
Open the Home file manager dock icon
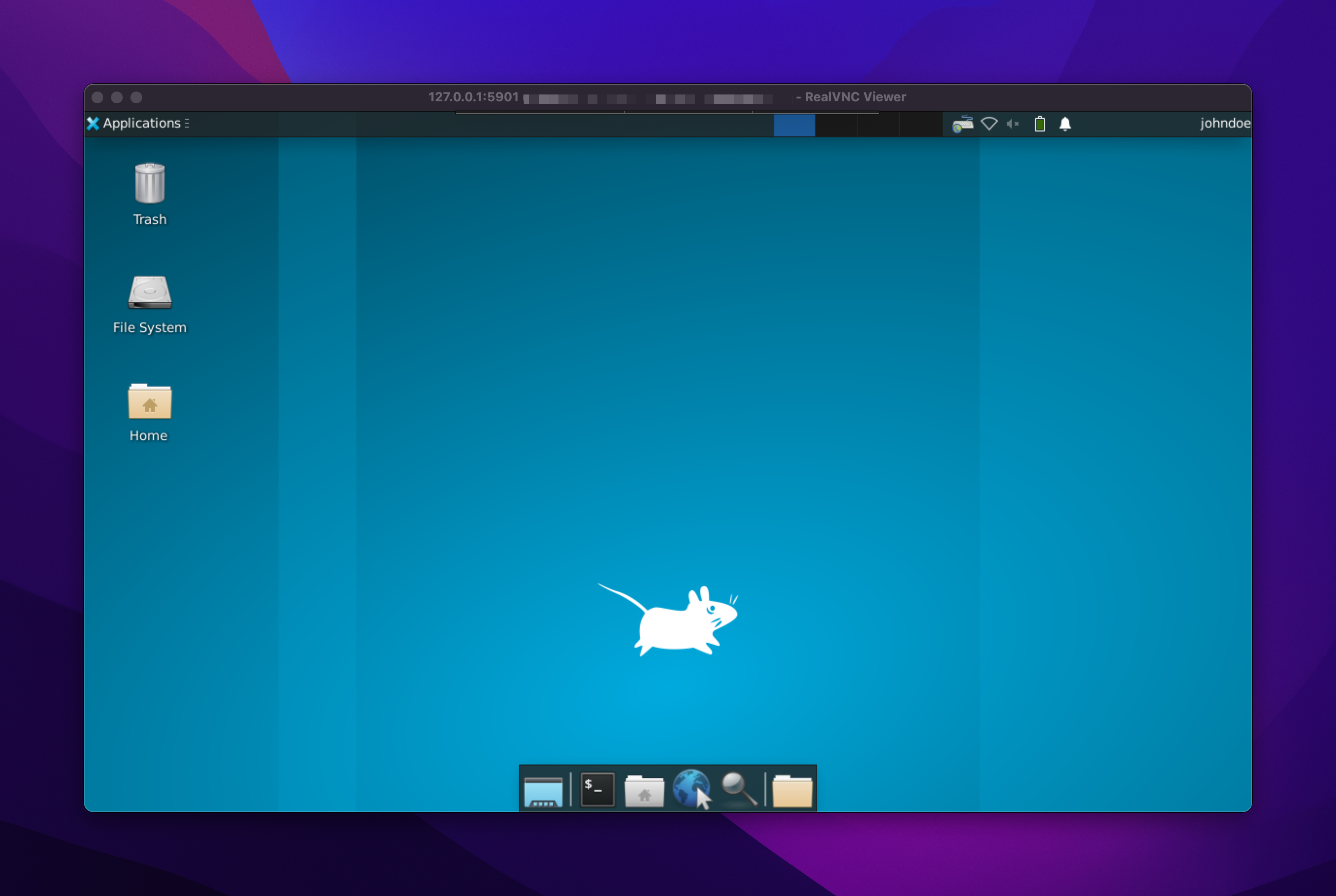644,789
